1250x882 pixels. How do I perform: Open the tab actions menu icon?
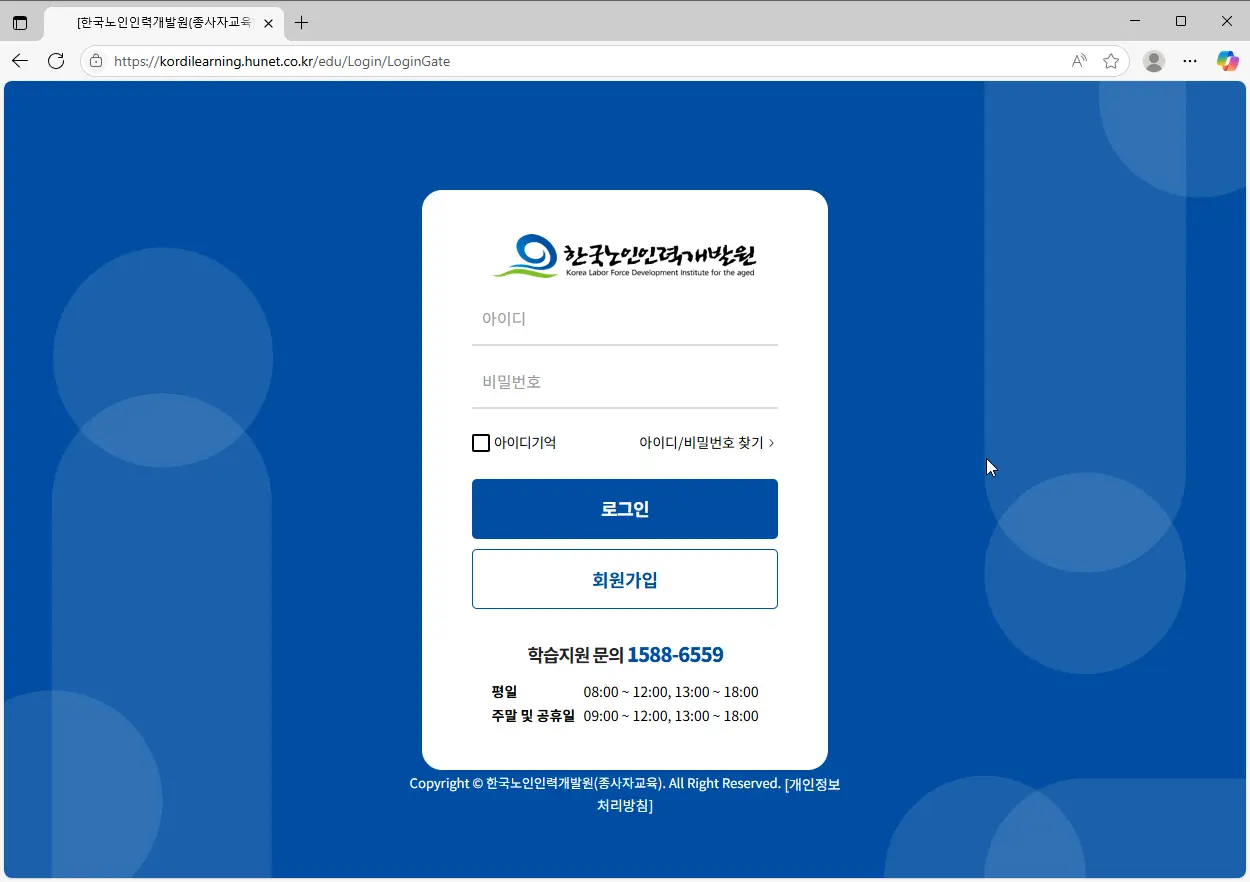(x=20, y=22)
